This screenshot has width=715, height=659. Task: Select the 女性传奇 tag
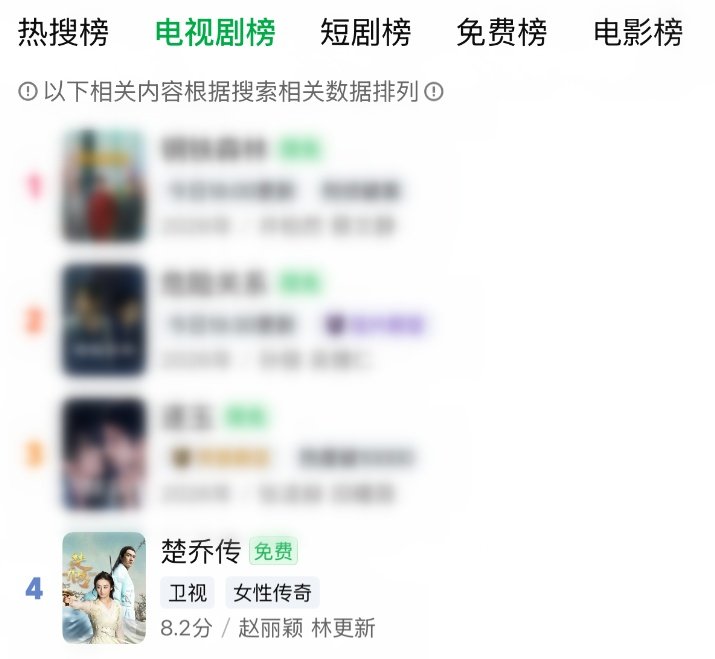(272, 593)
